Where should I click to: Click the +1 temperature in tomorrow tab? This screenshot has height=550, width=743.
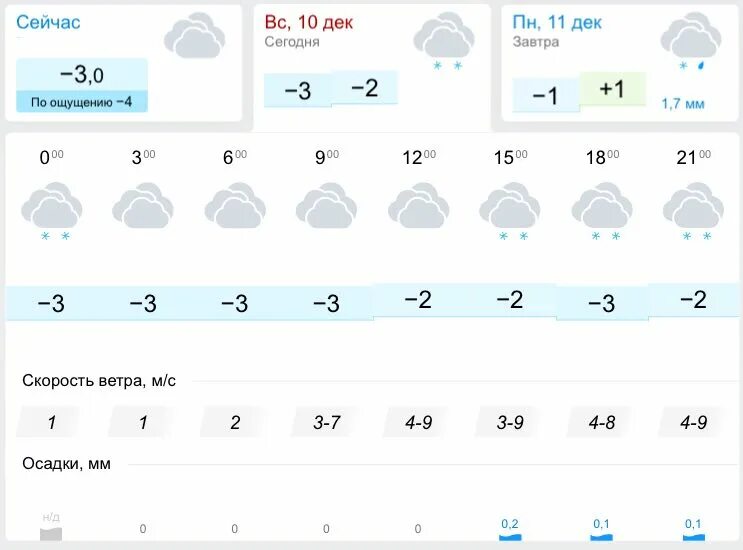[612, 90]
